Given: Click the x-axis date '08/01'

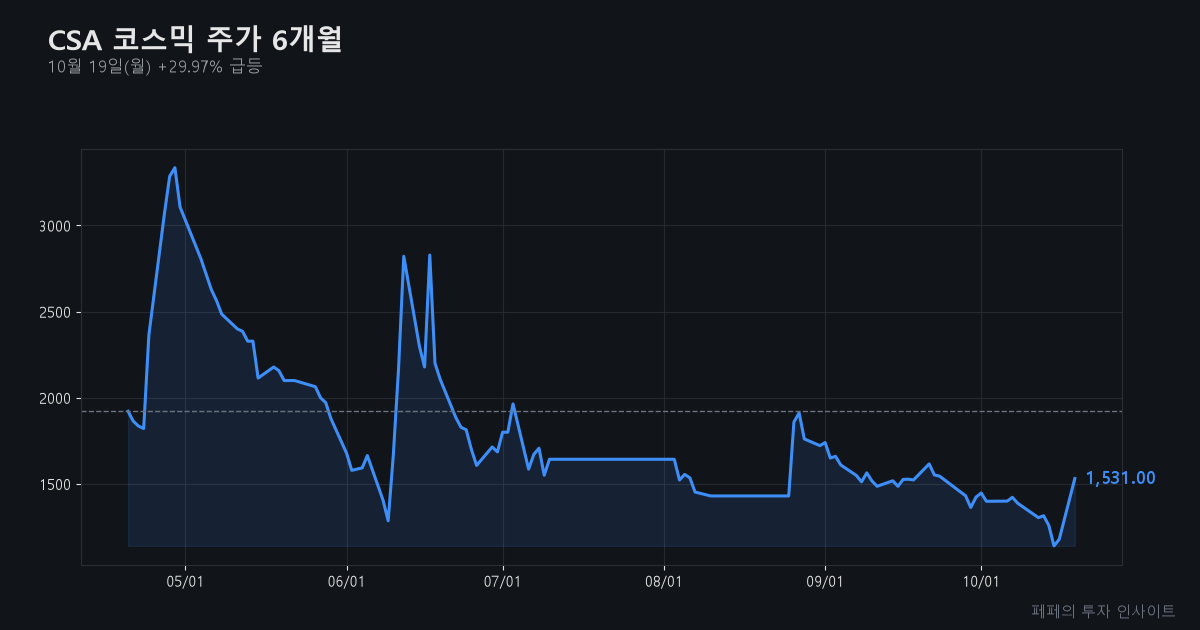Looking at the screenshot, I should click(663, 581).
